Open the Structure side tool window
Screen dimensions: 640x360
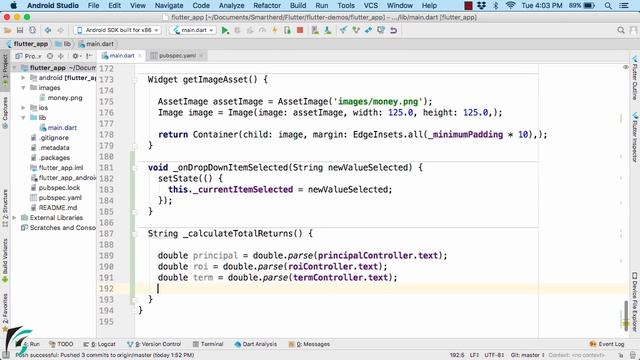5,208
